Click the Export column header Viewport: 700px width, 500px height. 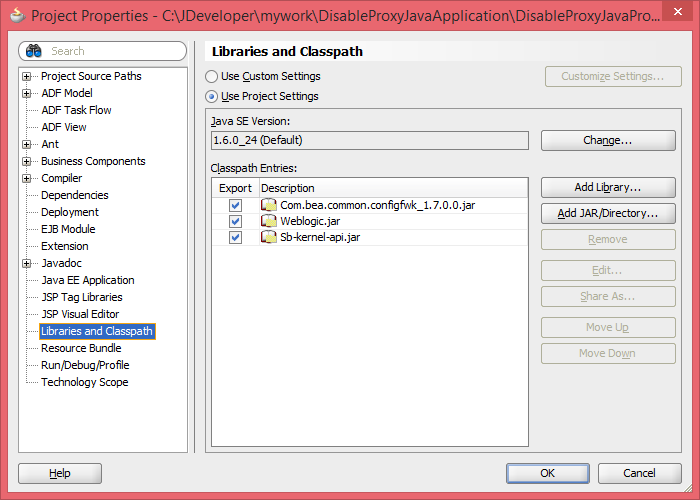(235, 188)
